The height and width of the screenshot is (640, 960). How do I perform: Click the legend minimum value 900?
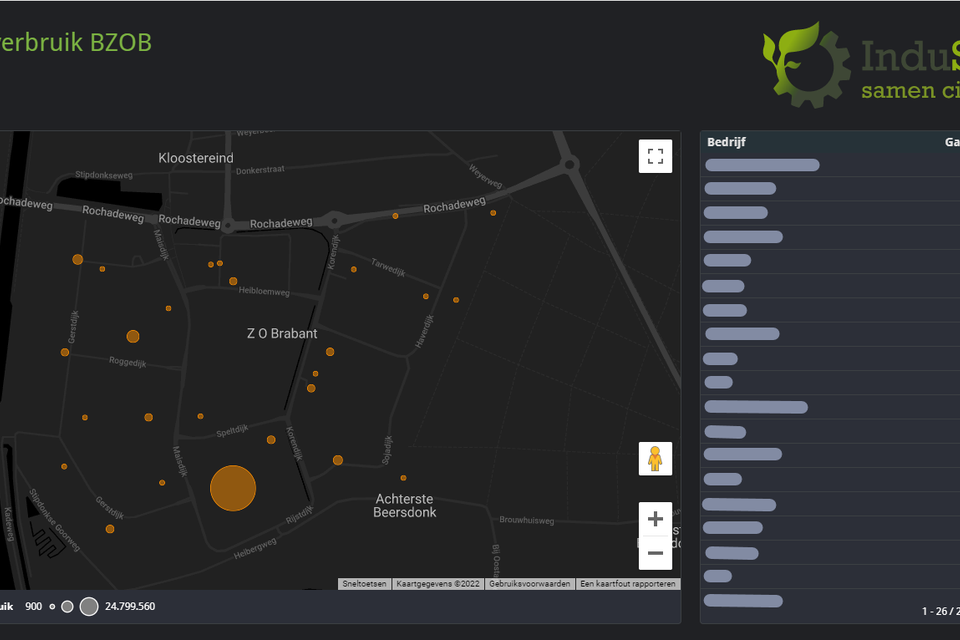coord(34,606)
